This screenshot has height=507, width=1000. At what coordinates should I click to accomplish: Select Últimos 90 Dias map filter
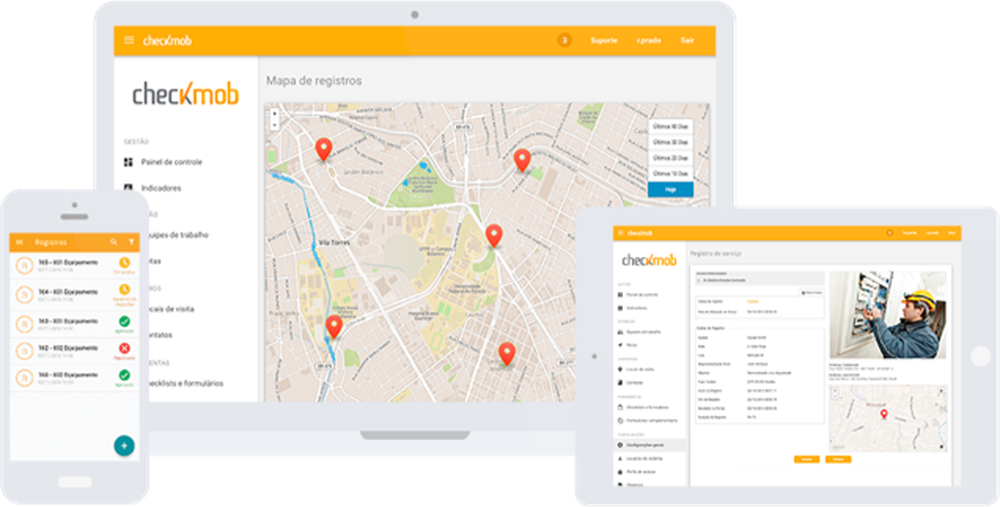pos(670,126)
